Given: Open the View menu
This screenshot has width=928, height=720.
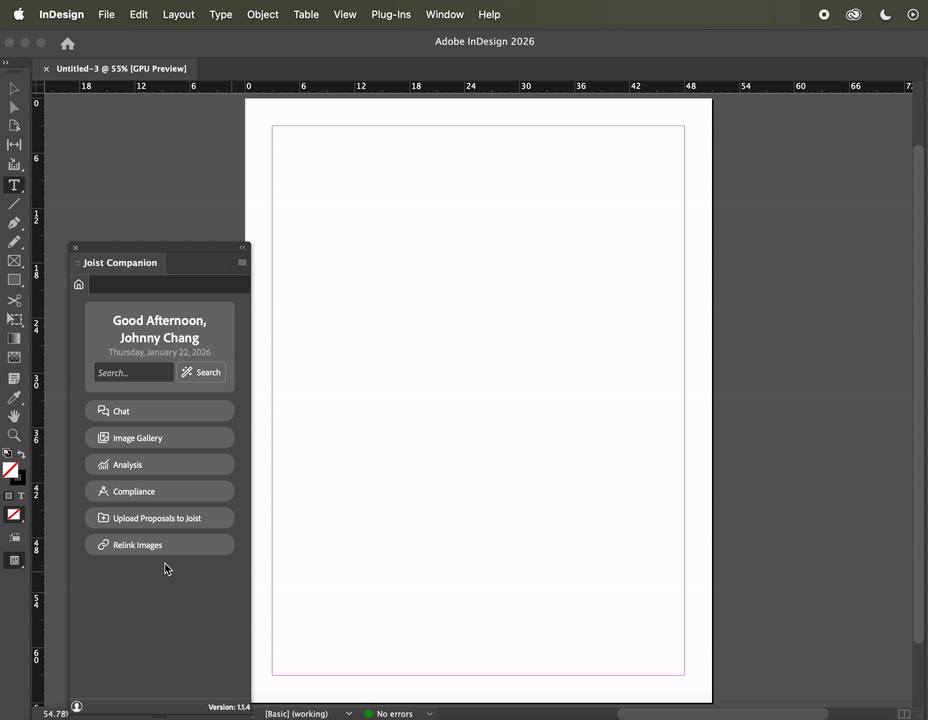Looking at the screenshot, I should pyautogui.click(x=345, y=15).
